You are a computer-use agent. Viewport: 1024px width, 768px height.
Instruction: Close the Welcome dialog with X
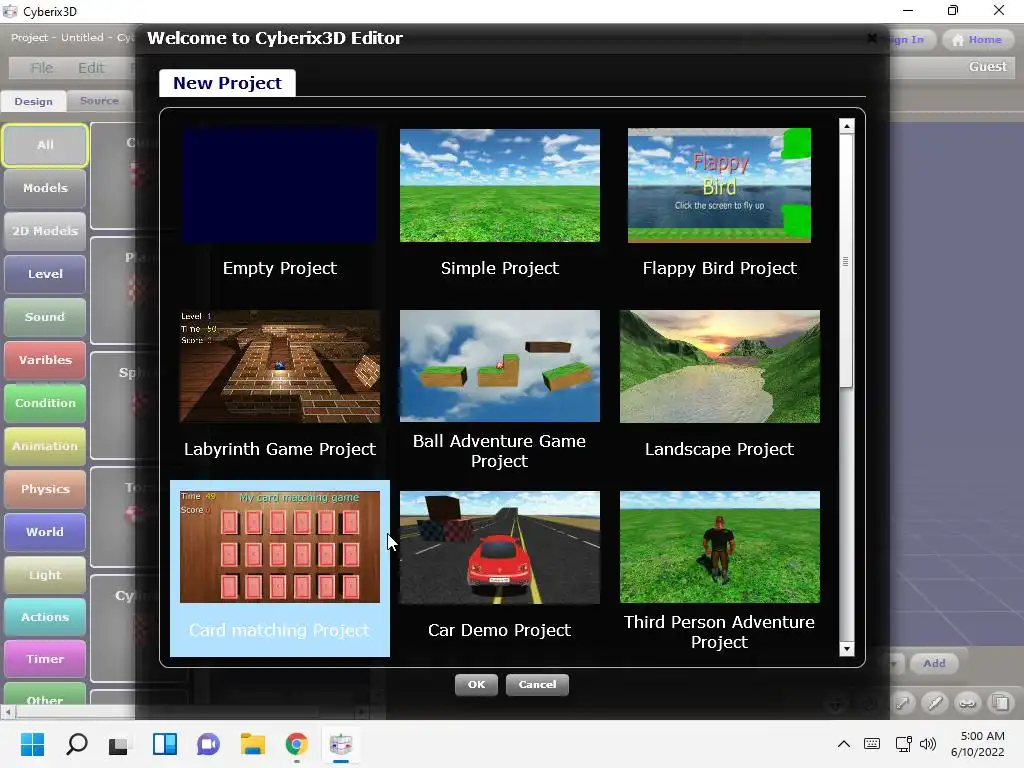pos(872,38)
